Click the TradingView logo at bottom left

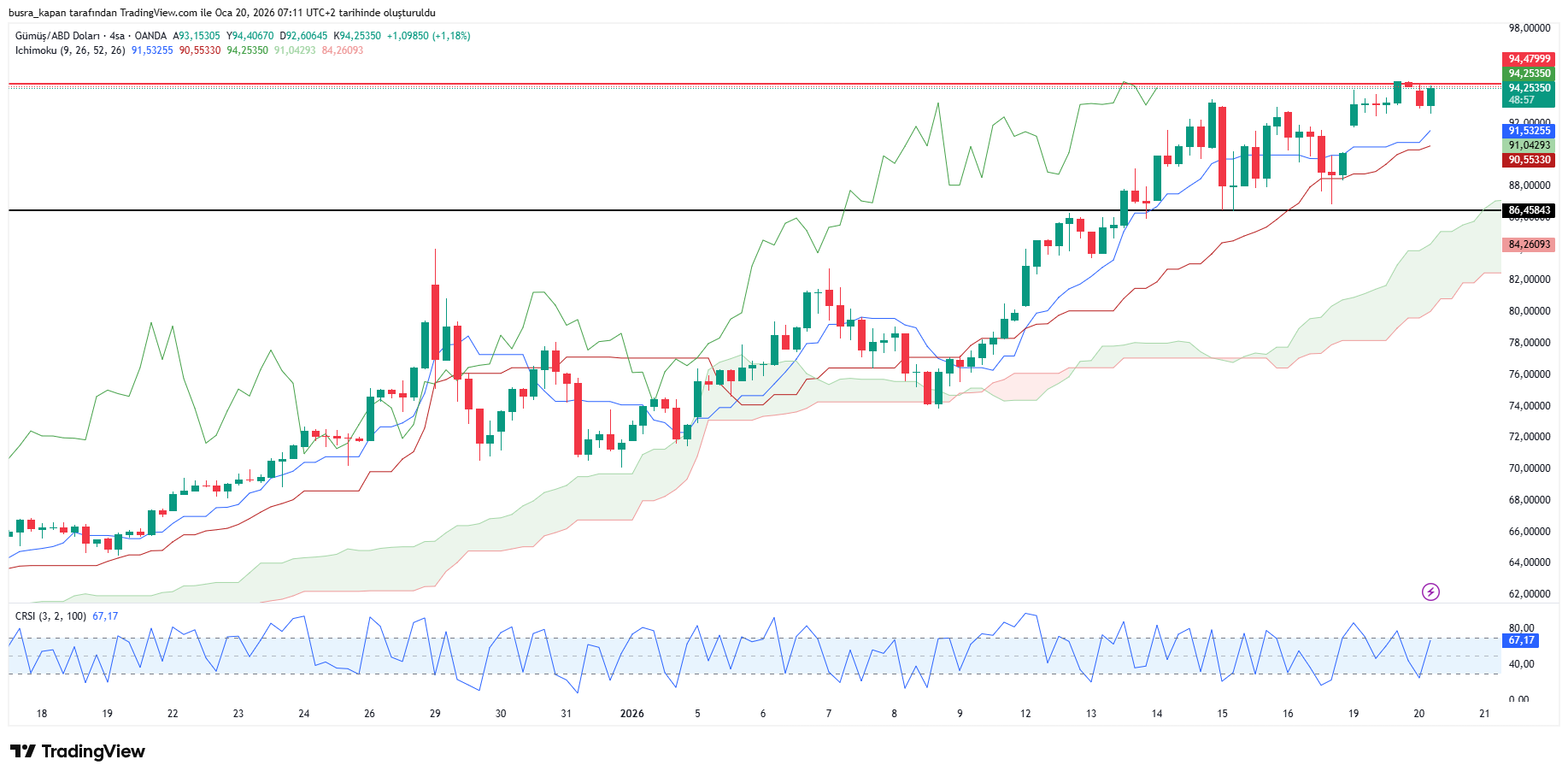click(x=78, y=751)
